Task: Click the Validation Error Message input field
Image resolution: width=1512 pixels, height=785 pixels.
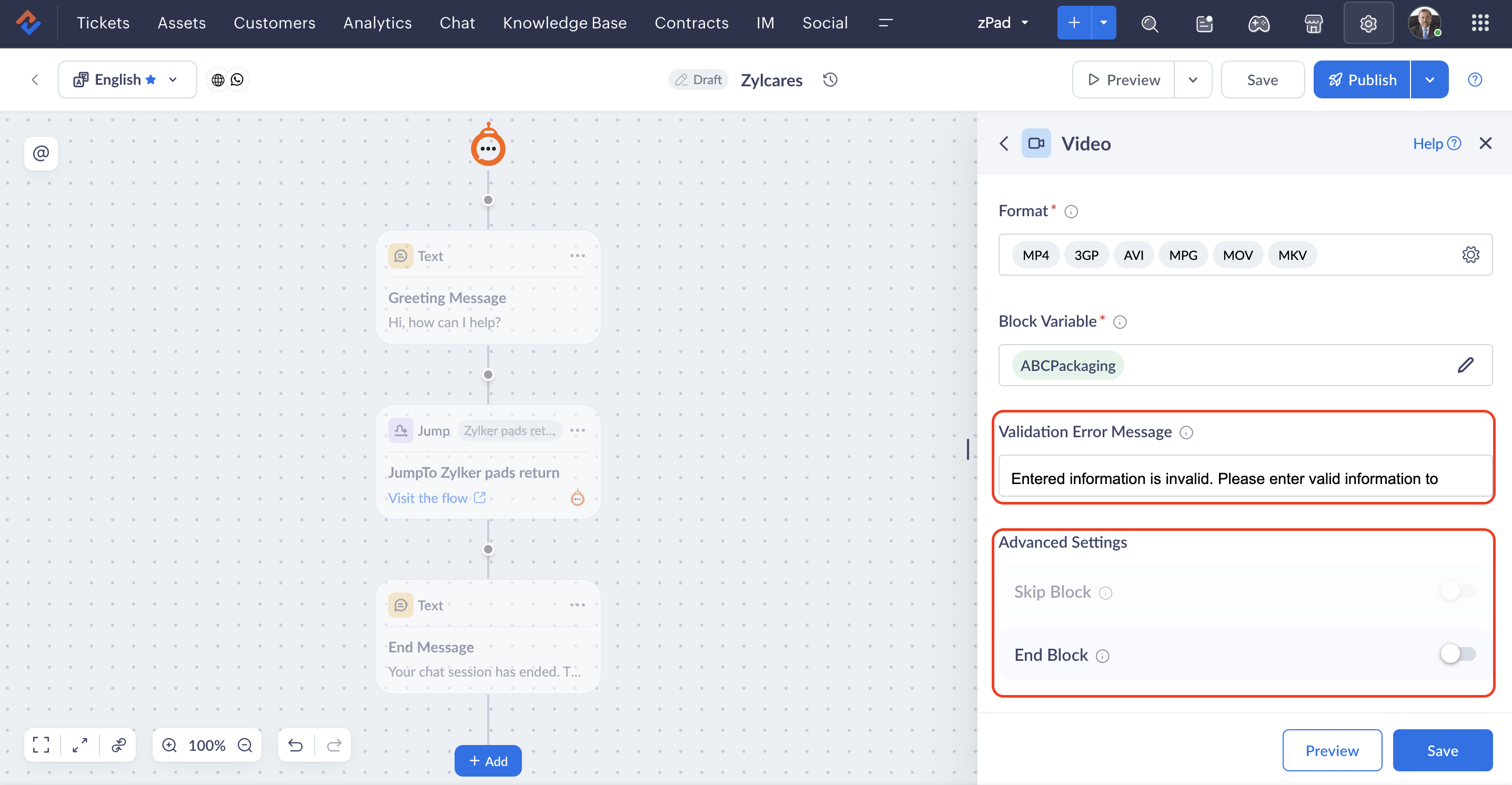Action: [x=1244, y=478]
